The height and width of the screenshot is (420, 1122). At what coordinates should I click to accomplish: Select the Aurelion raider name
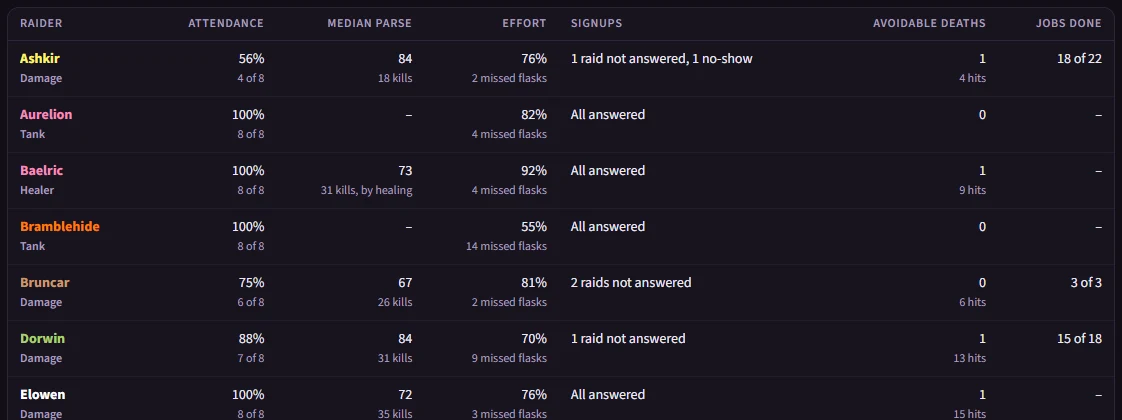click(x=46, y=114)
